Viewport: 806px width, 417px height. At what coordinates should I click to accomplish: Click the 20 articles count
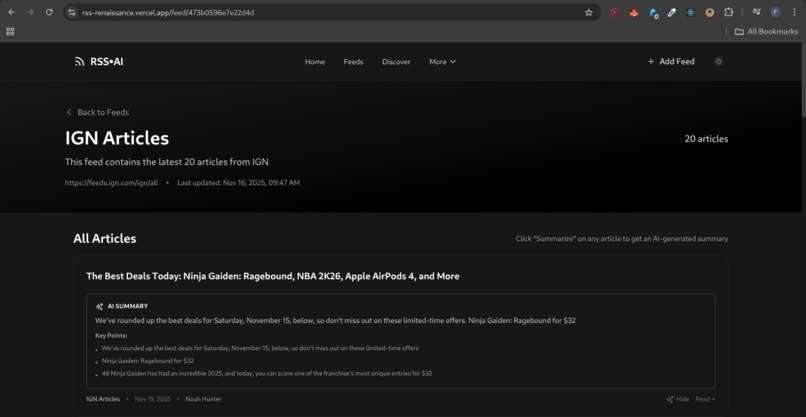tap(706, 139)
